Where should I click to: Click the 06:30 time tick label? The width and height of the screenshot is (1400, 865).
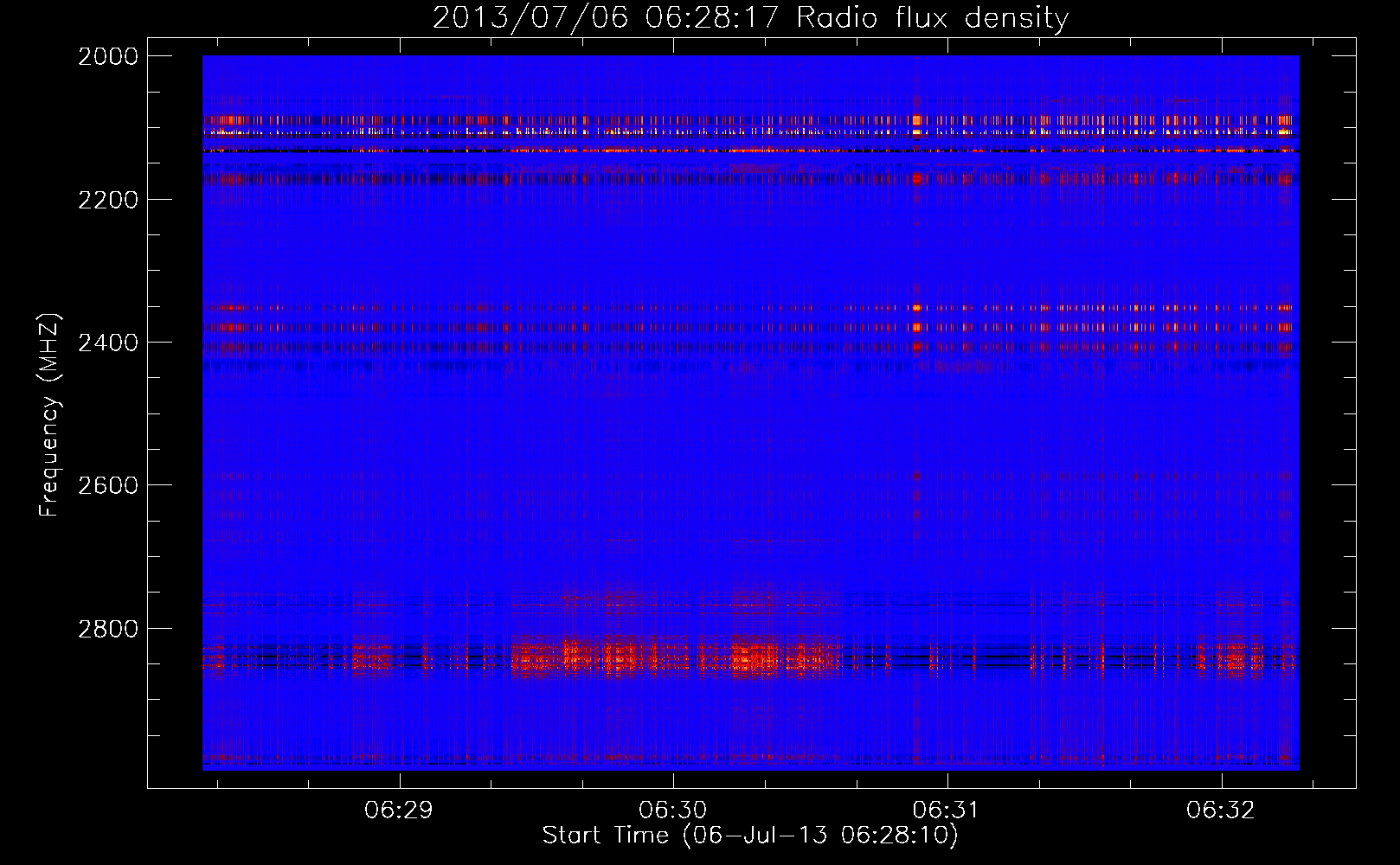tap(673, 811)
